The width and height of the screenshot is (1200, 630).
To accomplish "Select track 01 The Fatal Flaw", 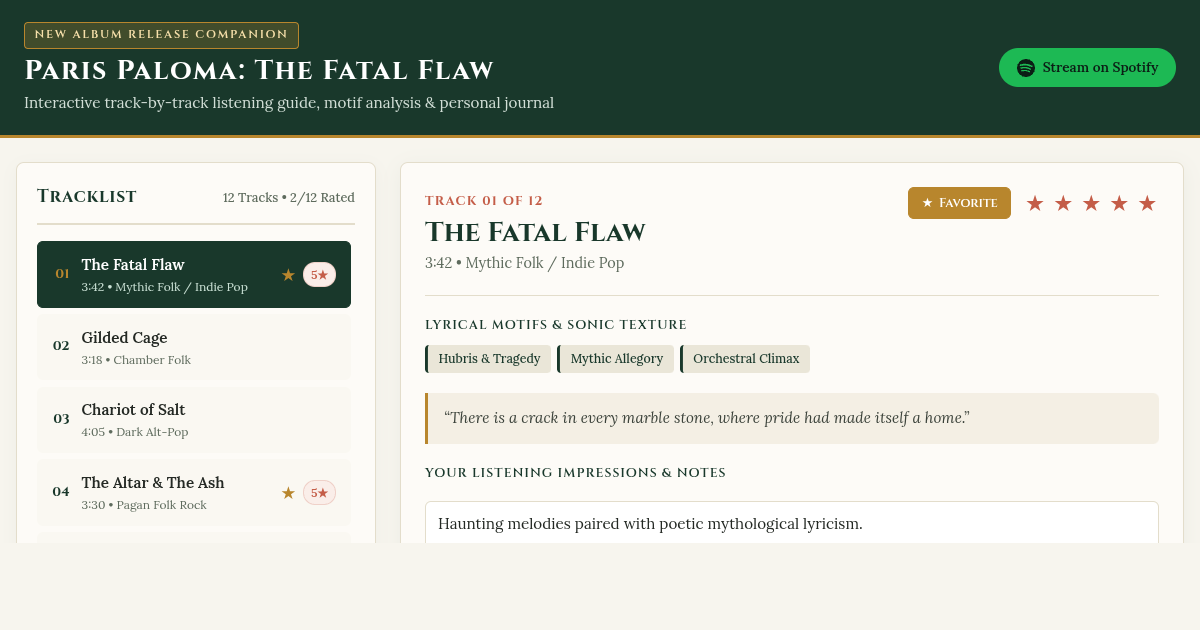I will (194, 274).
